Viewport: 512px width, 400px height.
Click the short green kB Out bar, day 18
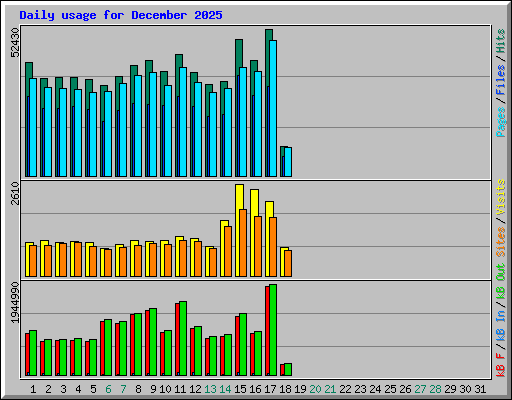pyautogui.click(x=288, y=369)
